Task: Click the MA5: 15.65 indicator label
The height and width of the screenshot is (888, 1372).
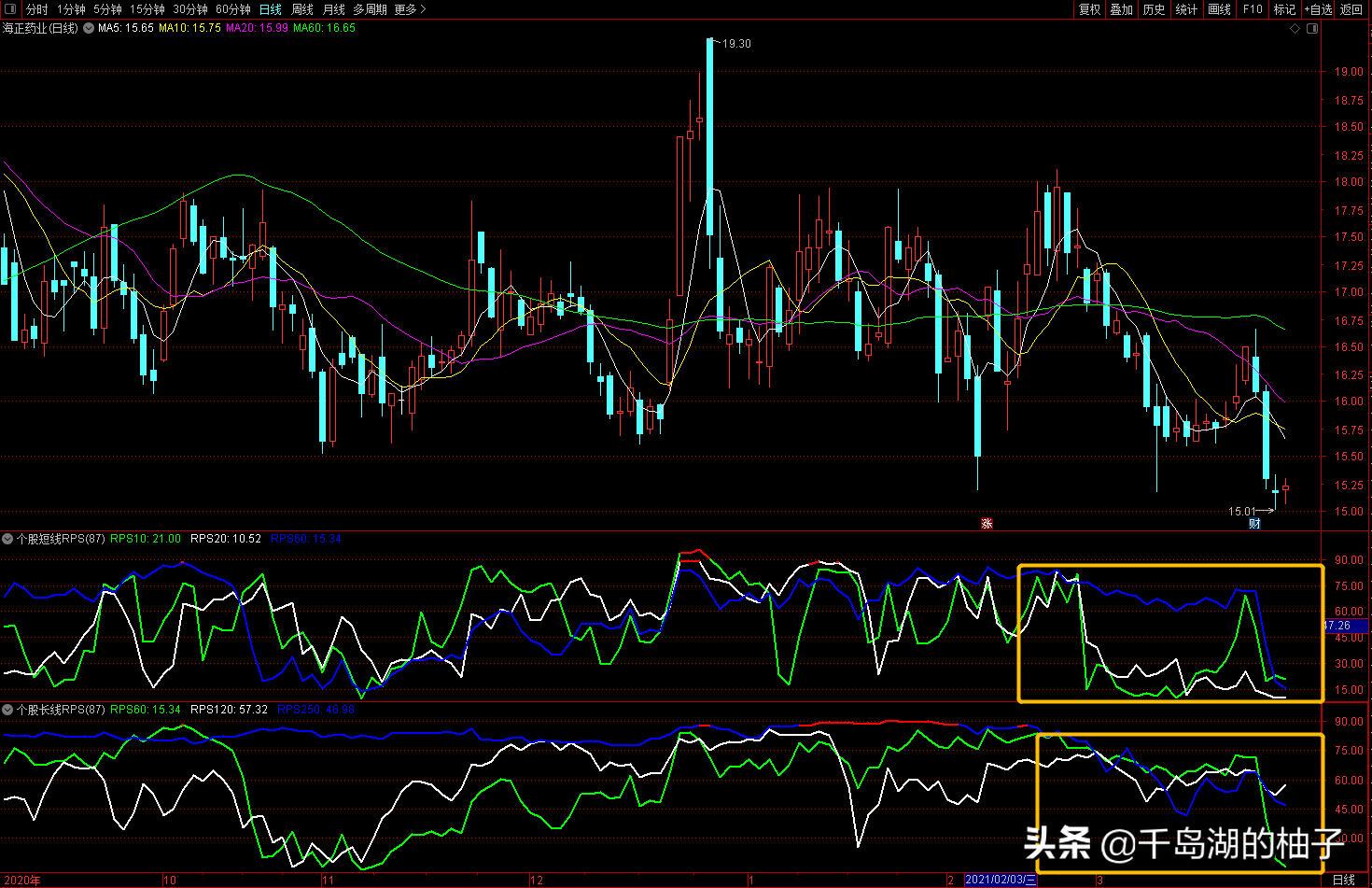Action: 126,28
